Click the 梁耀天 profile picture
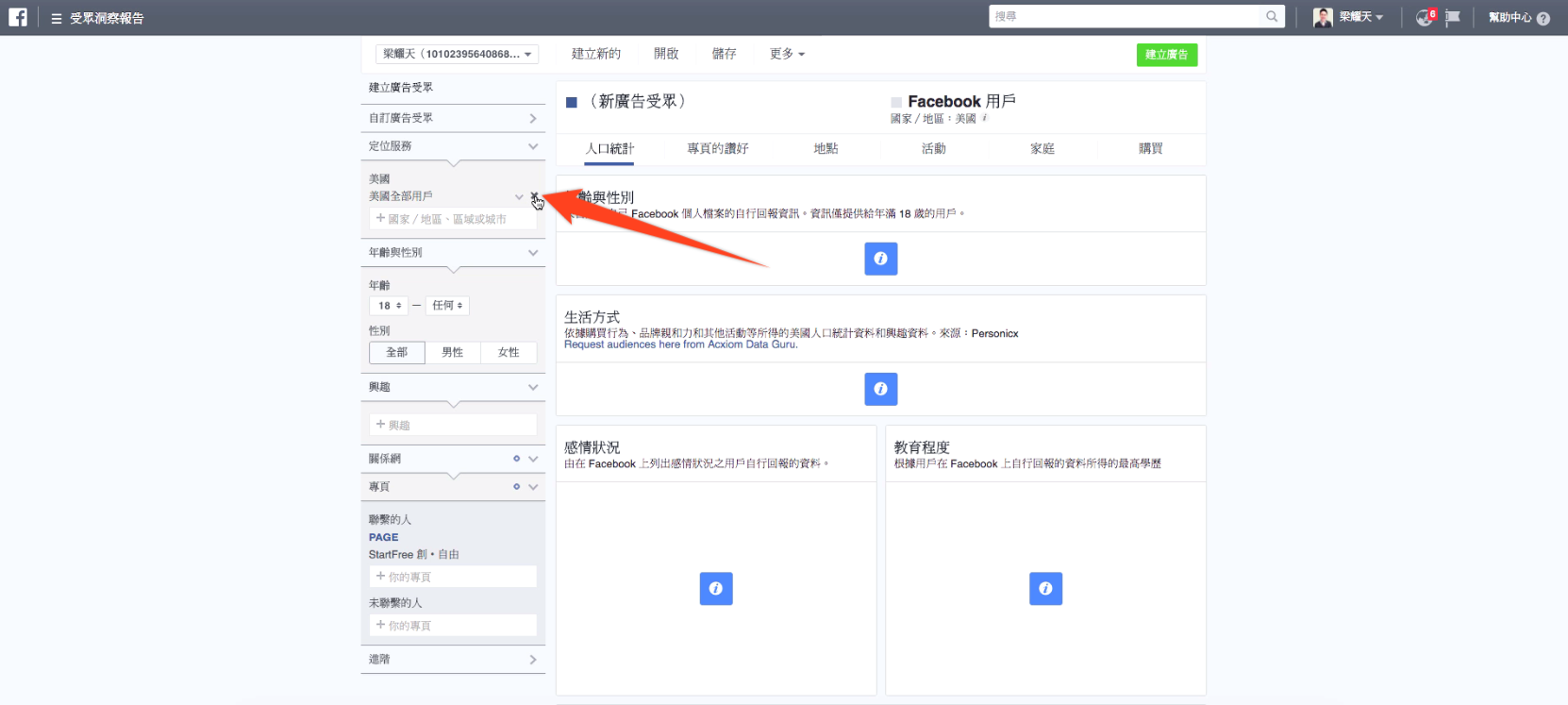Image resolution: width=1568 pixels, height=705 pixels. click(x=1323, y=17)
